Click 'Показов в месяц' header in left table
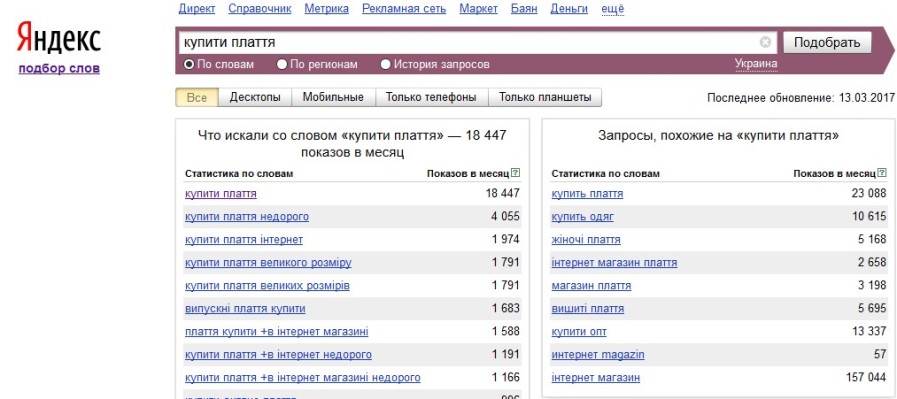897x399 pixels. tap(467, 173)
